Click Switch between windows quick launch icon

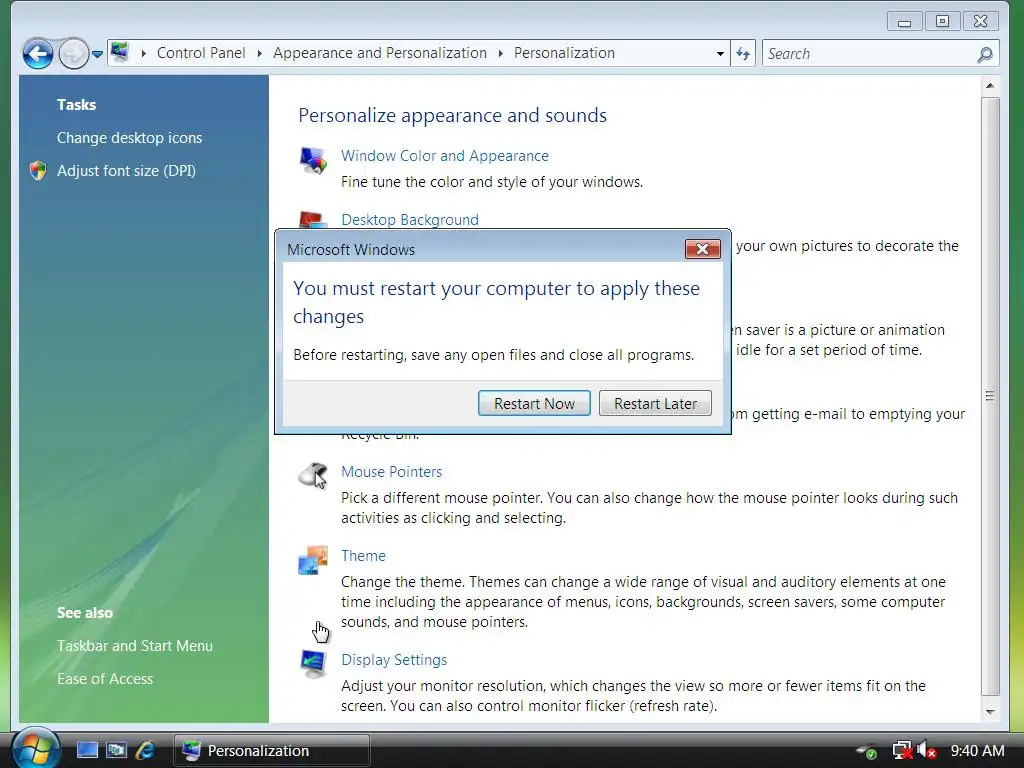point(116,750)
